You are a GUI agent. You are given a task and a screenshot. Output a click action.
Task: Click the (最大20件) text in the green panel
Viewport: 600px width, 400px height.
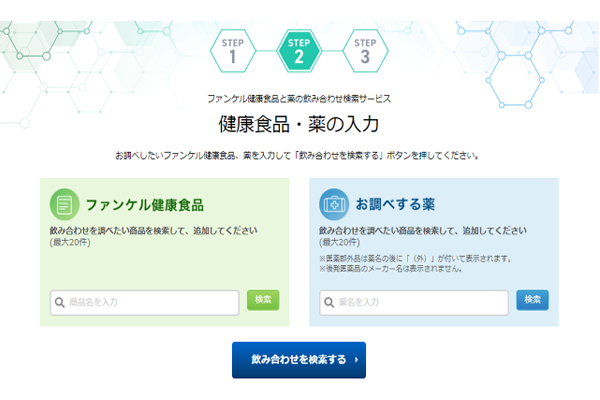tap(69, 242)
